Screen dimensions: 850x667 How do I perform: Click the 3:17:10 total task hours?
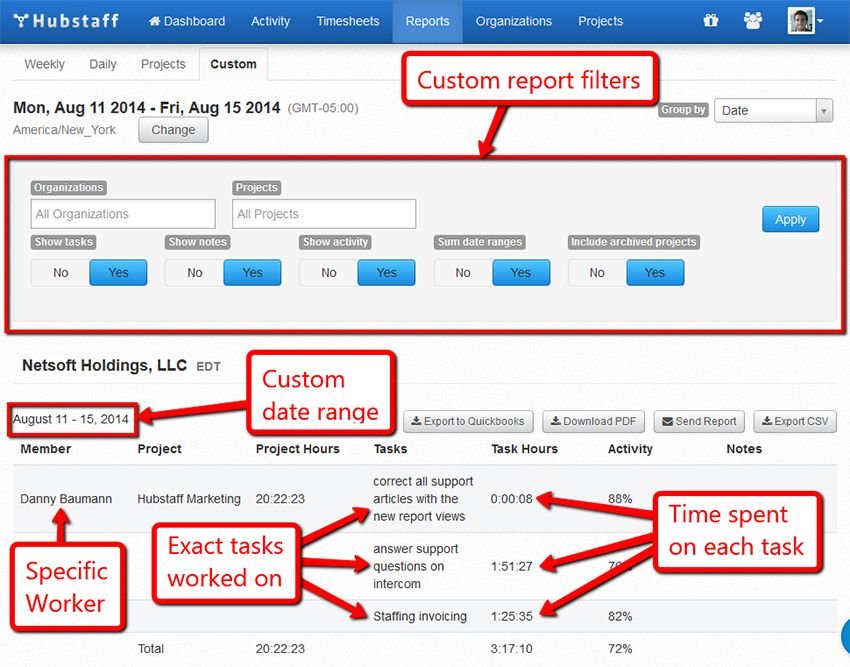coord(512,649)
